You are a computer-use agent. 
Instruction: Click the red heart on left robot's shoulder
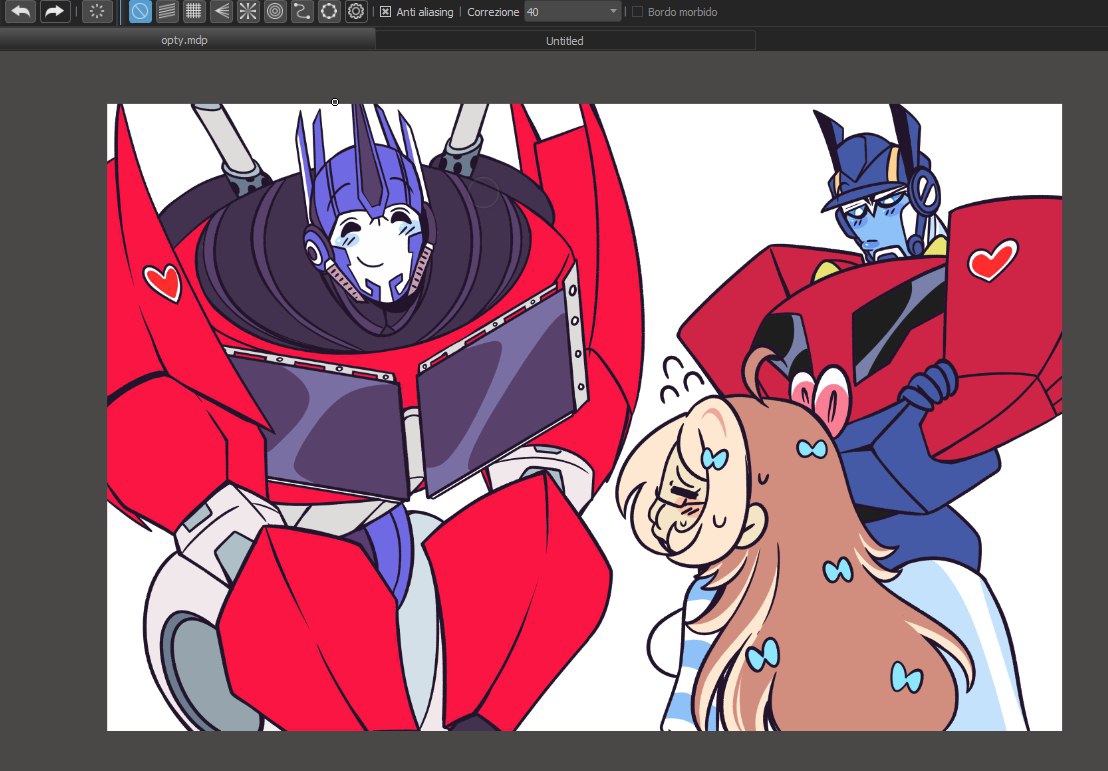pos(162,282)
